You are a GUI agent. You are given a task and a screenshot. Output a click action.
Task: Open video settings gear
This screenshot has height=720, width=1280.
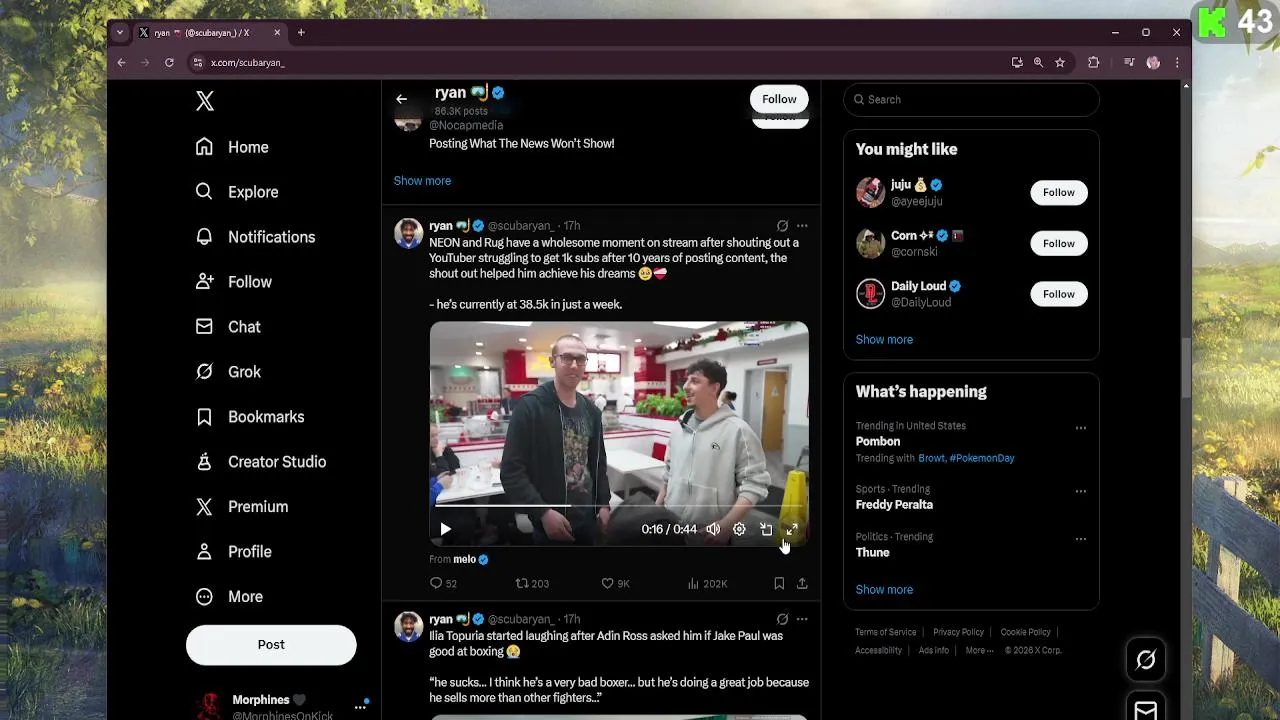pos(739,530)
